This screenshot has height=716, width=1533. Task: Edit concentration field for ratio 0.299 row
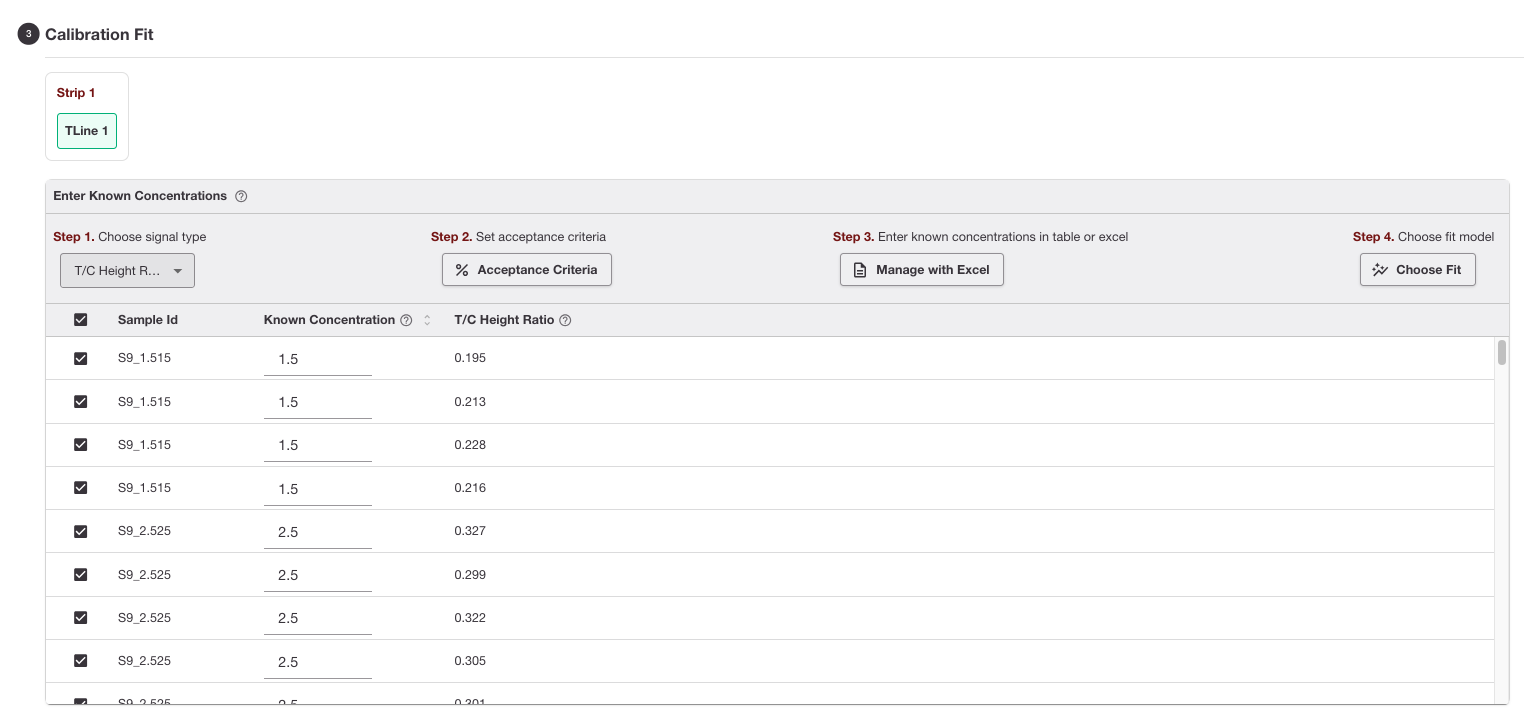click(318, 575)
